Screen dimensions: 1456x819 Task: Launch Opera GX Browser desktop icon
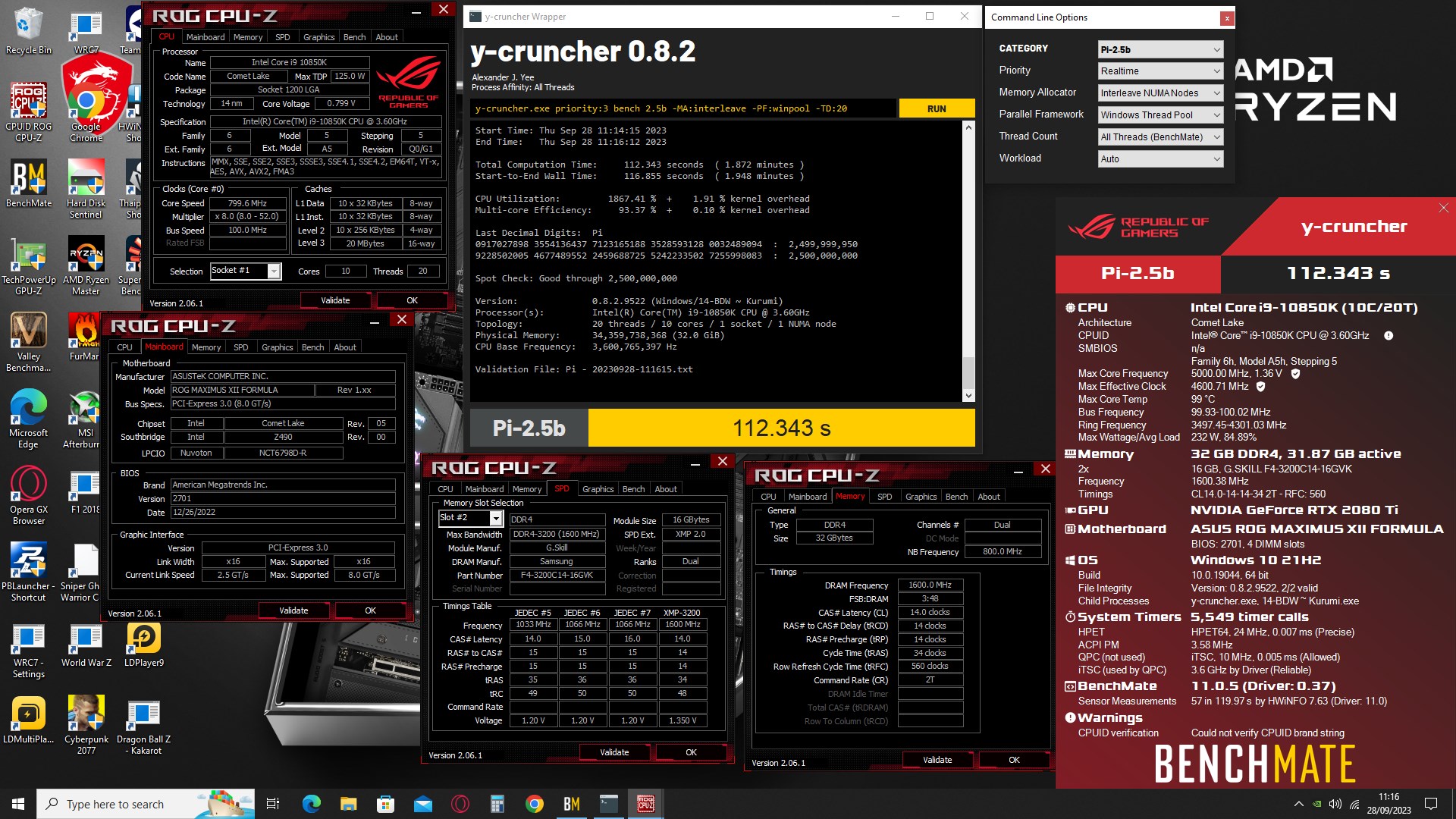tap(28, 495)
